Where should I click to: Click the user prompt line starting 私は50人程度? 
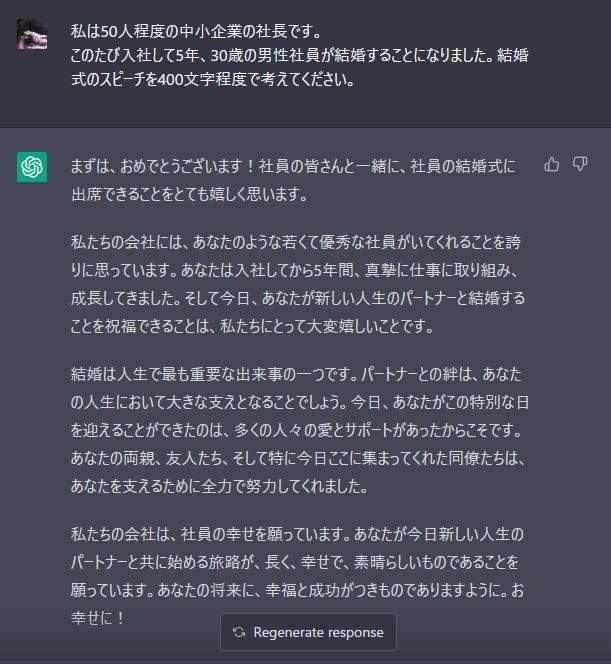pos(196,31)
